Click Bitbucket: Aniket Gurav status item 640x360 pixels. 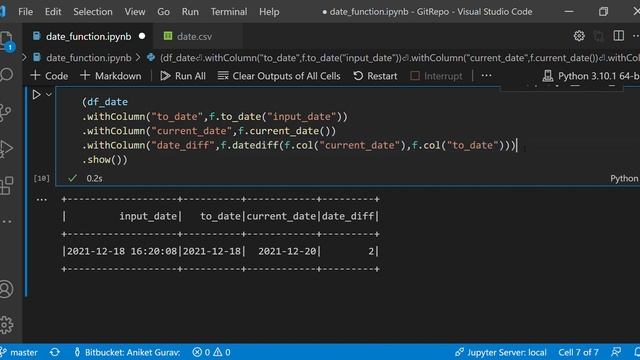tap(128, 352)
